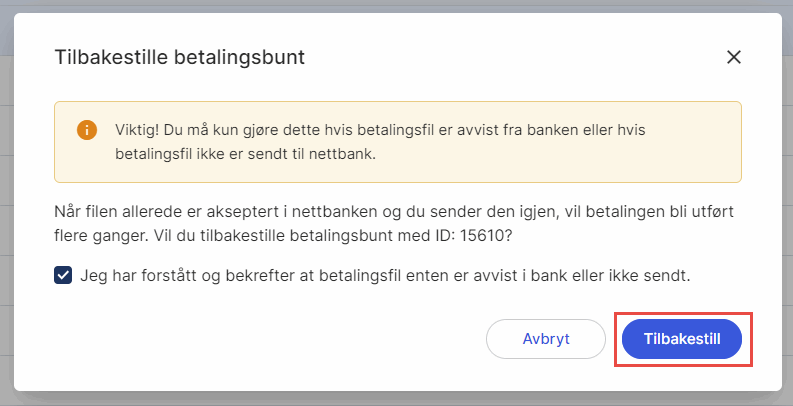The width and height of the screenshot is (793, 406).
Task: Click the 'Tilbakestille betalingsbunt' dialog title
Action: coord(179,57)
